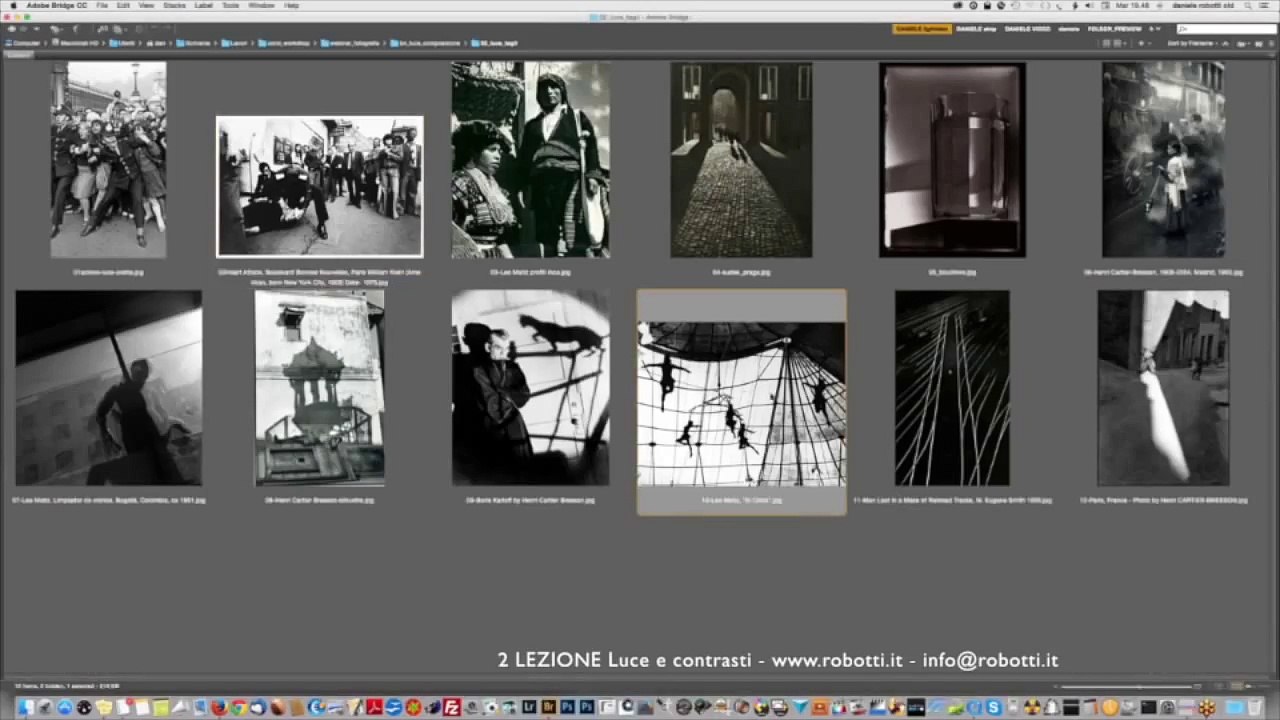Open Adobe Acrobat from the Dock
Viewport: 1280px width, 720px height.
(x=374, y=708)
